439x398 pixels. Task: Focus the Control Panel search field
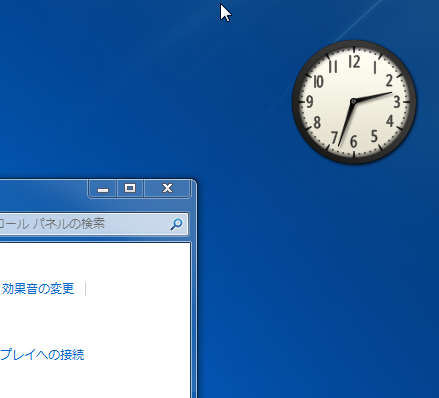click(93, 224)
